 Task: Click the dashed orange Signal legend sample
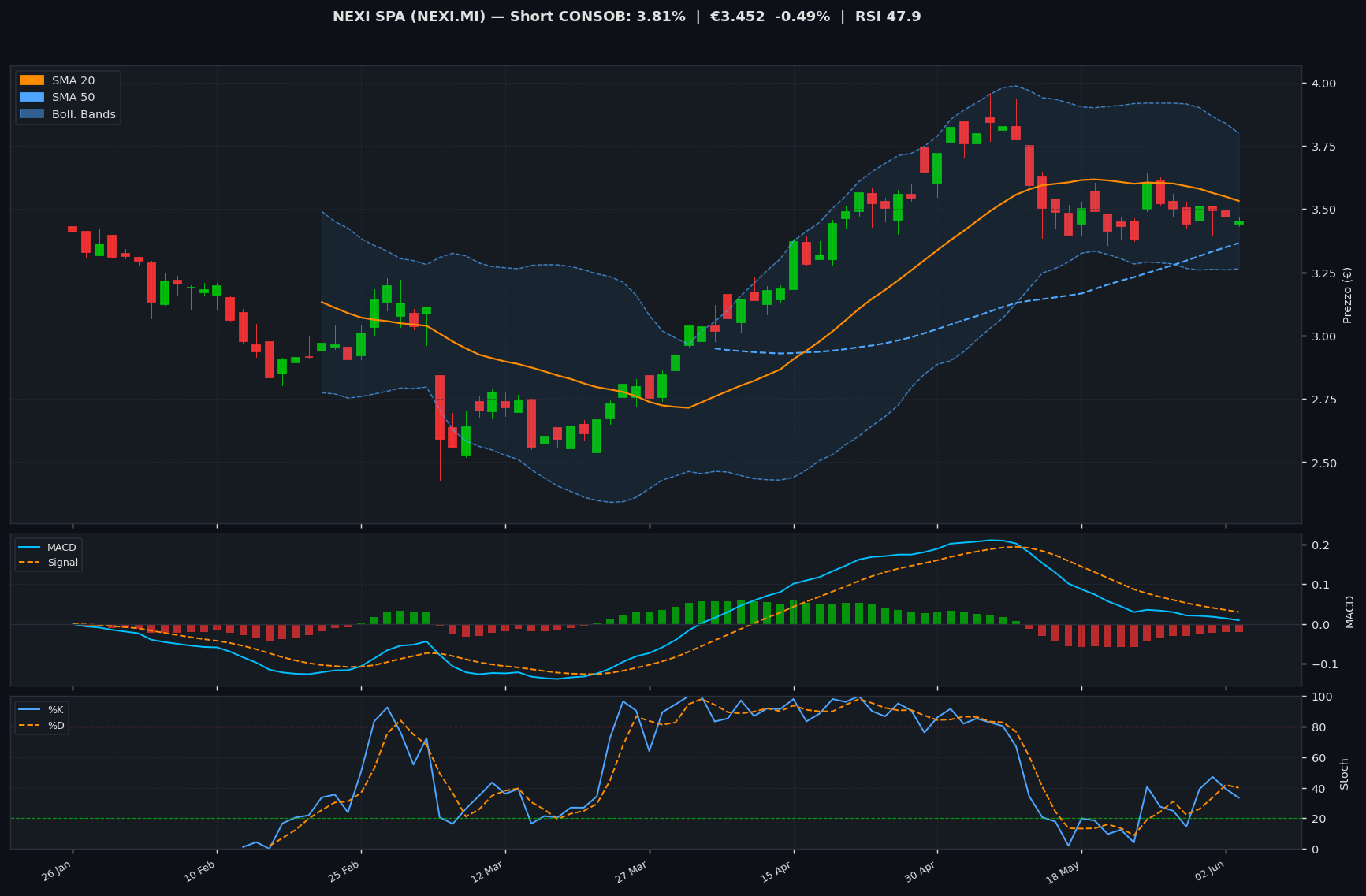tap(30, 563)
